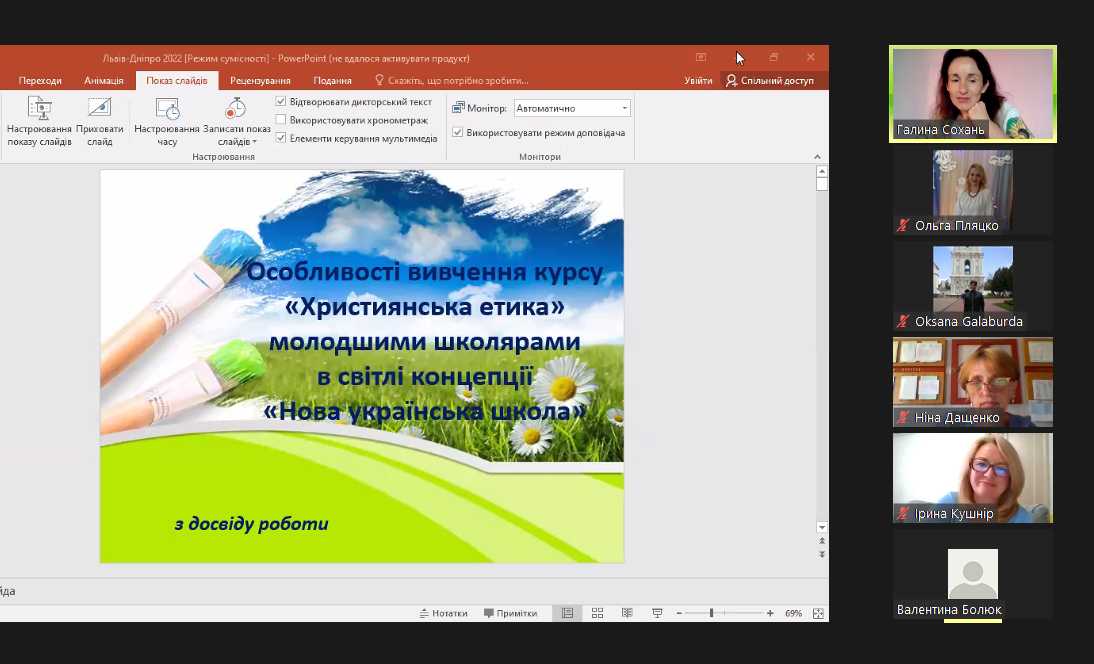Viewport: 1094px width, 664px height.
Task: Fit slide to current window icon
Action: pyautogui.click(x=818, y=613)
